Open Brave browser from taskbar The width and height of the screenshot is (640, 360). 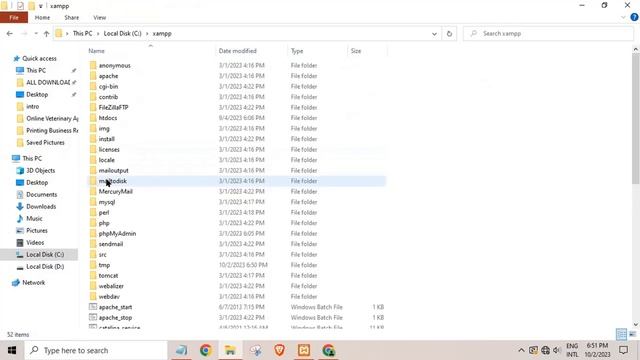280,350
